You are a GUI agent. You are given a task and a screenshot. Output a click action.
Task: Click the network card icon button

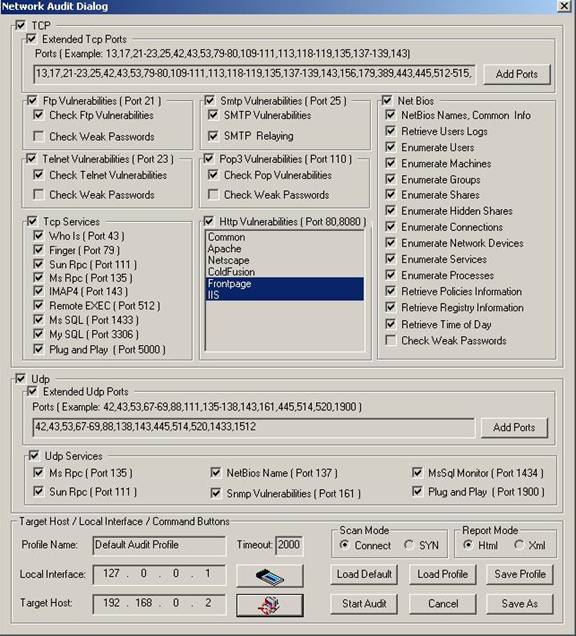270,576
